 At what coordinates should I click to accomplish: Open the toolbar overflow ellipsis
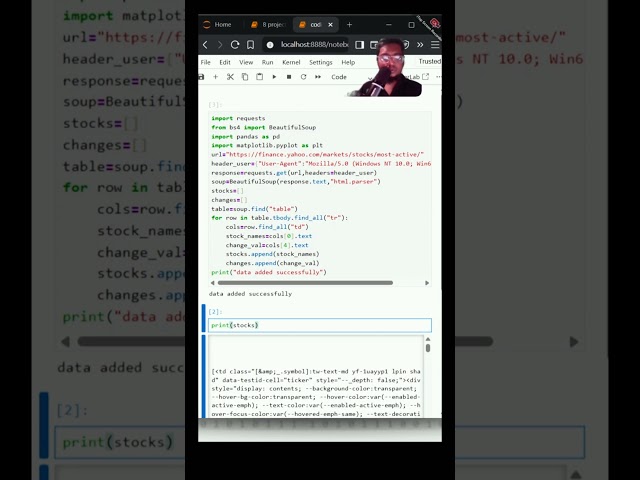438,77
